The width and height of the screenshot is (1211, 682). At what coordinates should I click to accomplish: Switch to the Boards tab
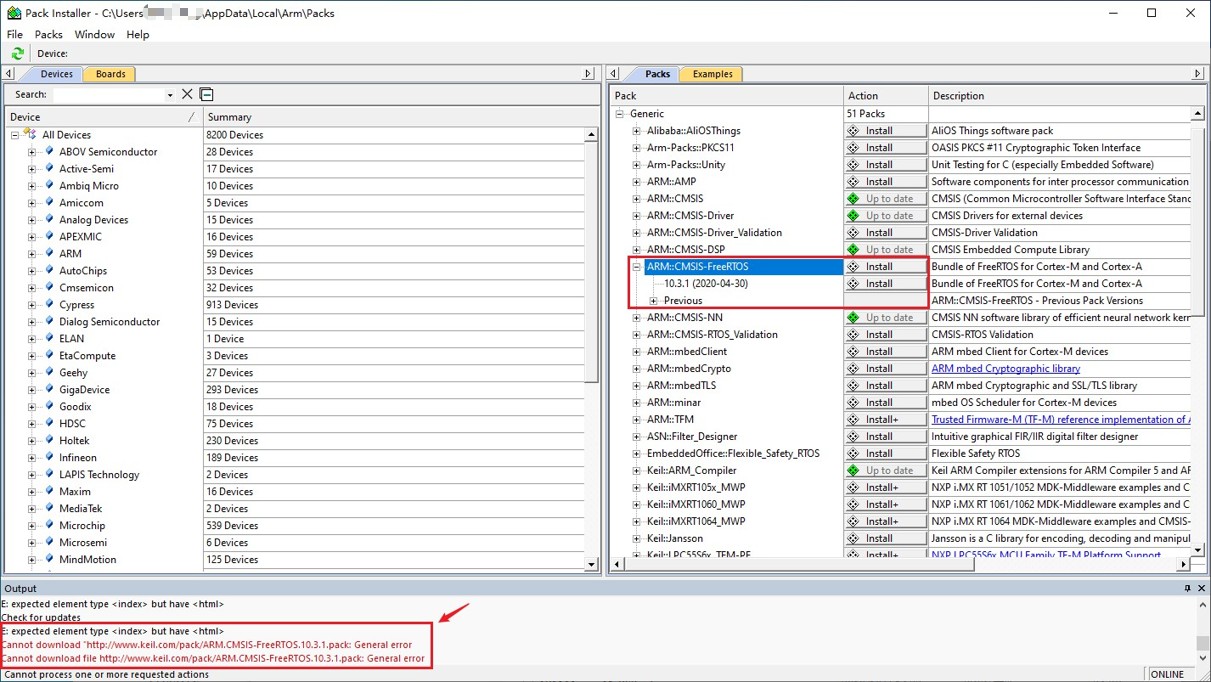pos(110,74)
